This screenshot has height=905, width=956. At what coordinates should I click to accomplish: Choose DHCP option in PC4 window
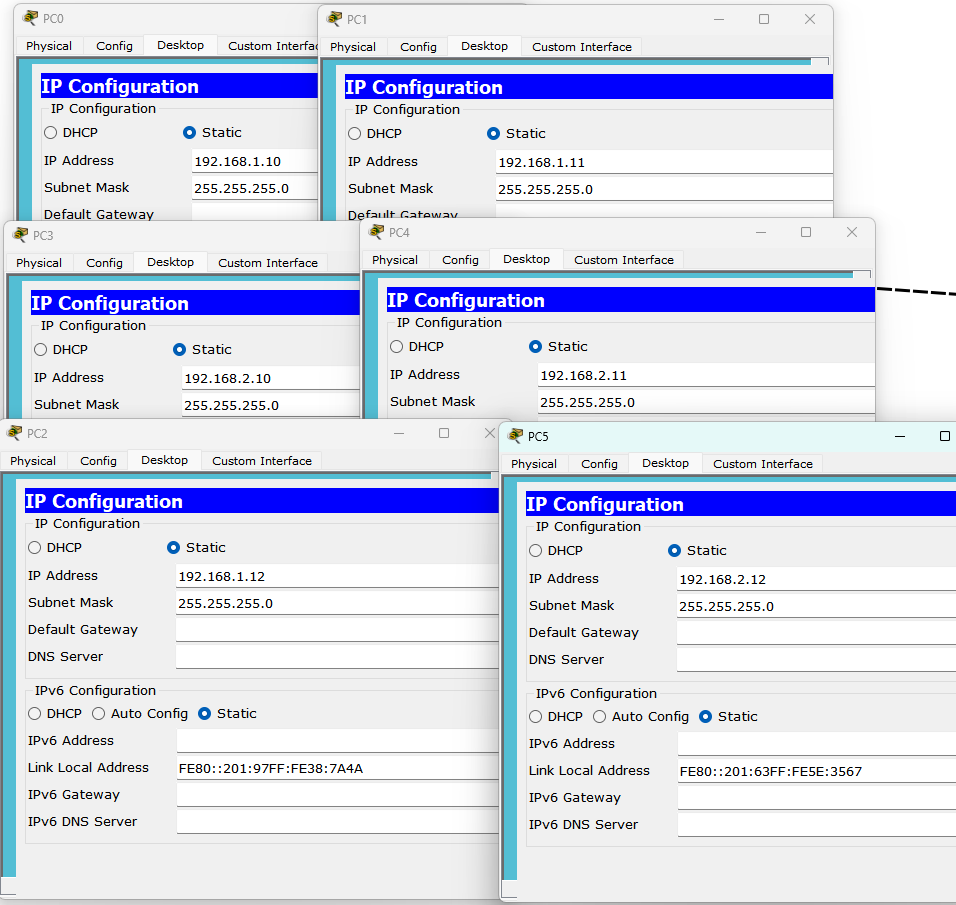click(x=397, y=346)
